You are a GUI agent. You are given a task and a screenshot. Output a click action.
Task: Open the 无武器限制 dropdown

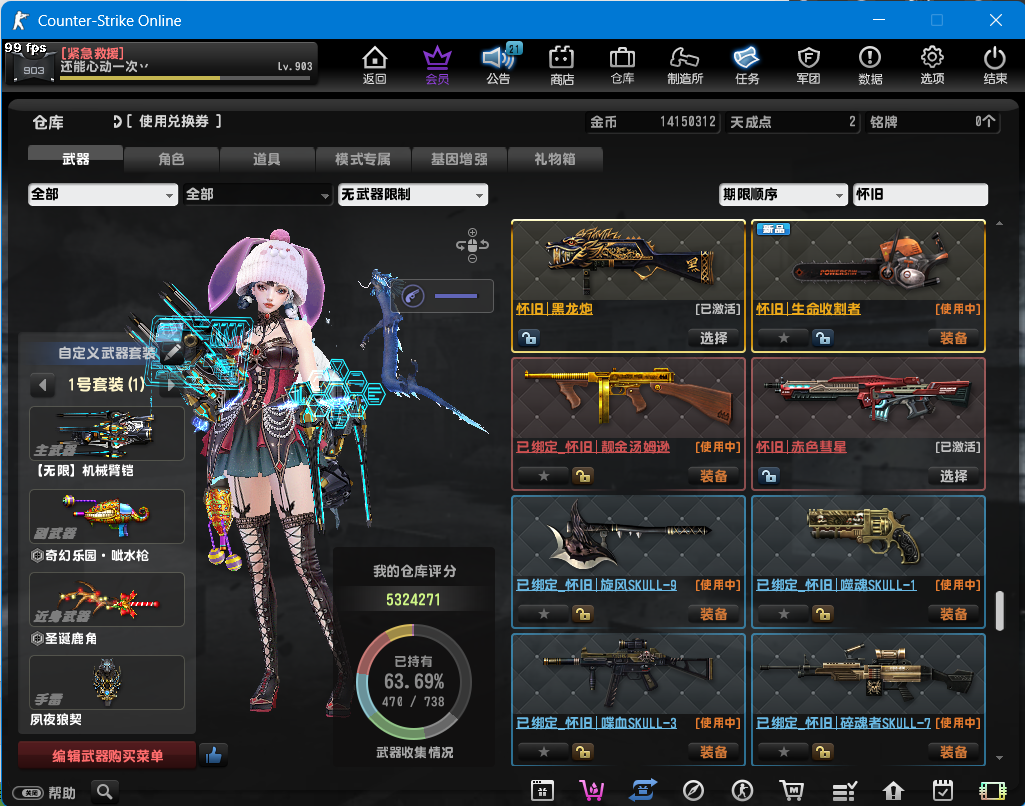(x=412, y=194)
